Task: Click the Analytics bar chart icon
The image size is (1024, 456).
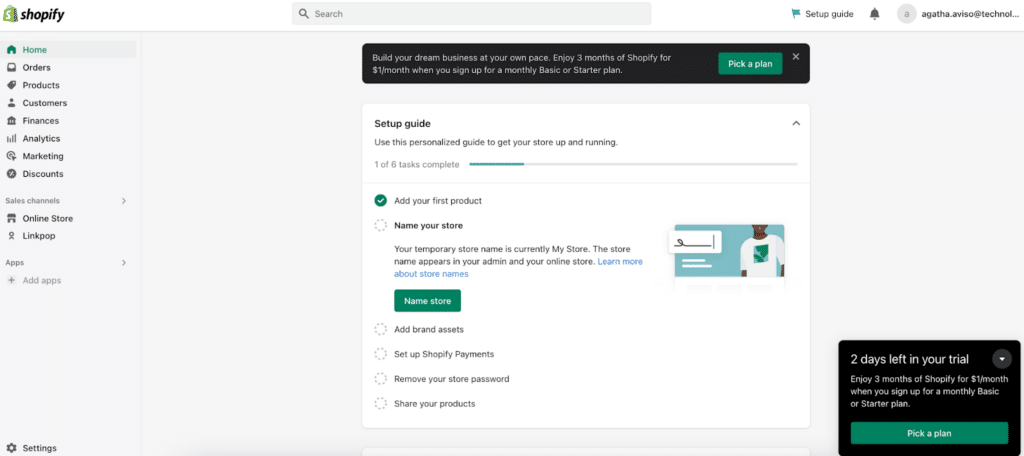Action: coord(11,138)
